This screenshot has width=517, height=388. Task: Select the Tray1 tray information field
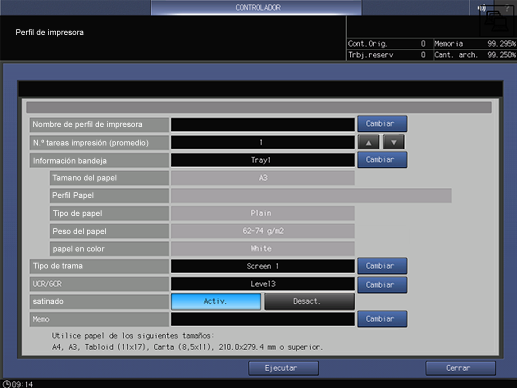click(263, 160)
